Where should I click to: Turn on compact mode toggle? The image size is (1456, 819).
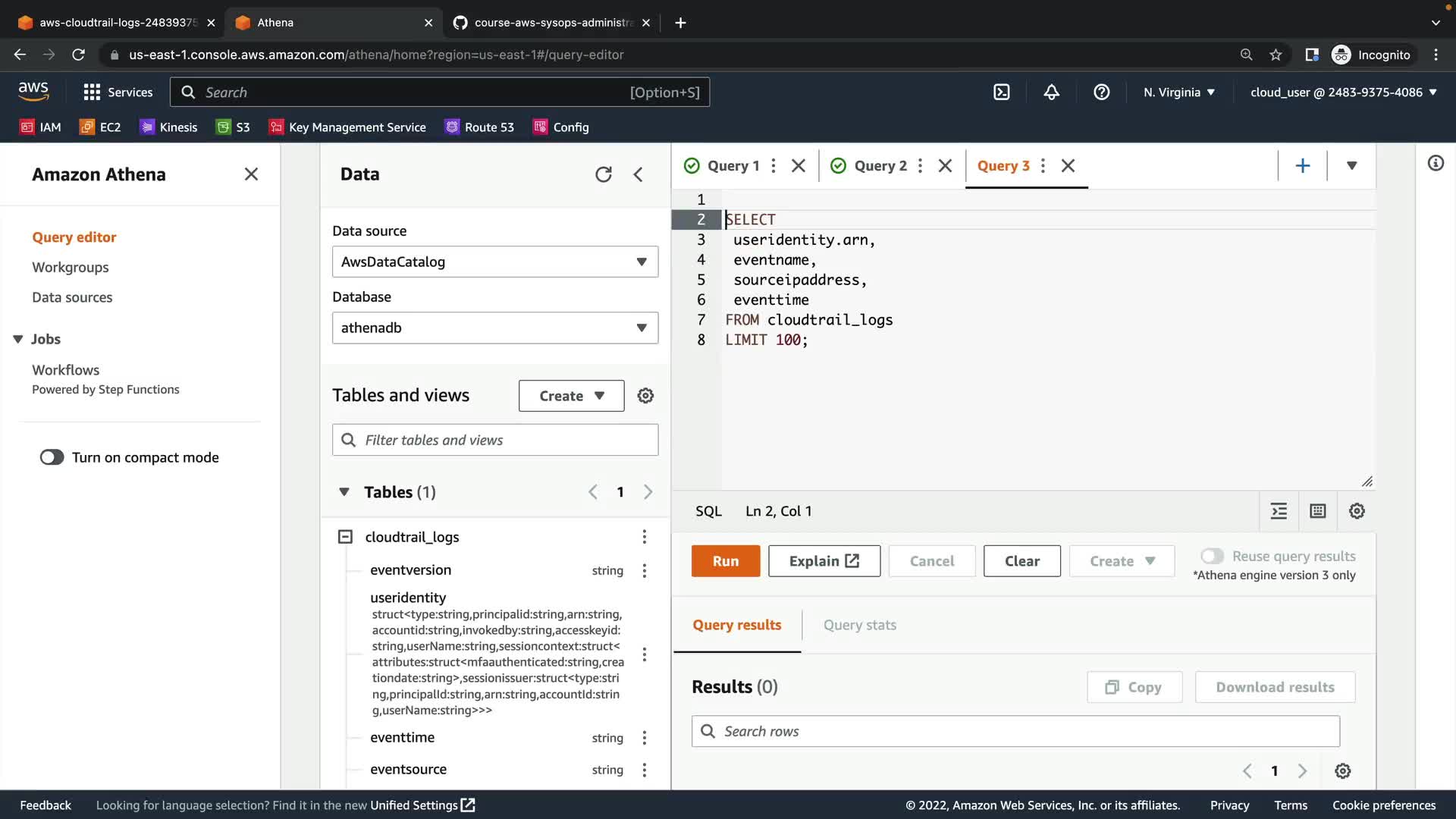[x=52, y=457]
